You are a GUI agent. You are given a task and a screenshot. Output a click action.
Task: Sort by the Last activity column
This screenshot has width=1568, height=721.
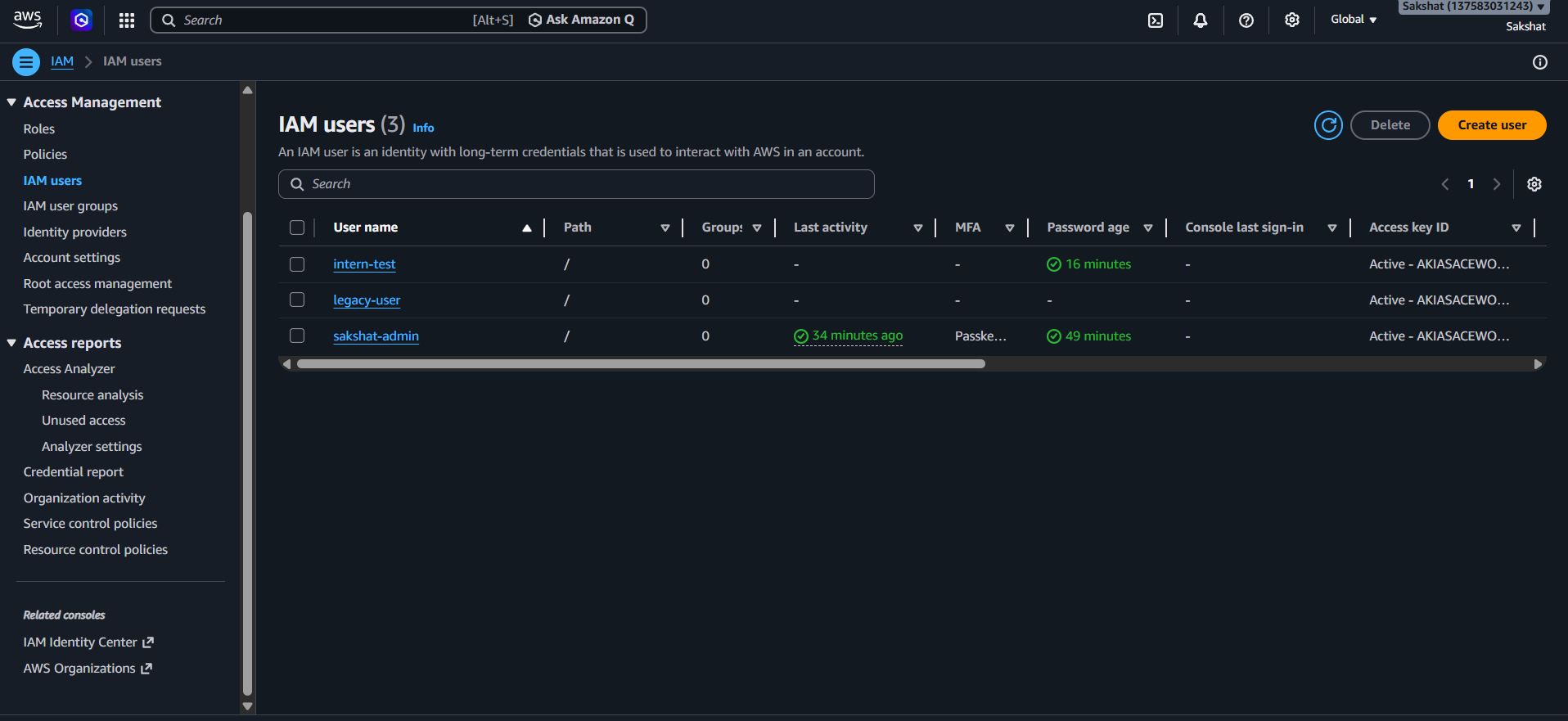pos(918,228)
